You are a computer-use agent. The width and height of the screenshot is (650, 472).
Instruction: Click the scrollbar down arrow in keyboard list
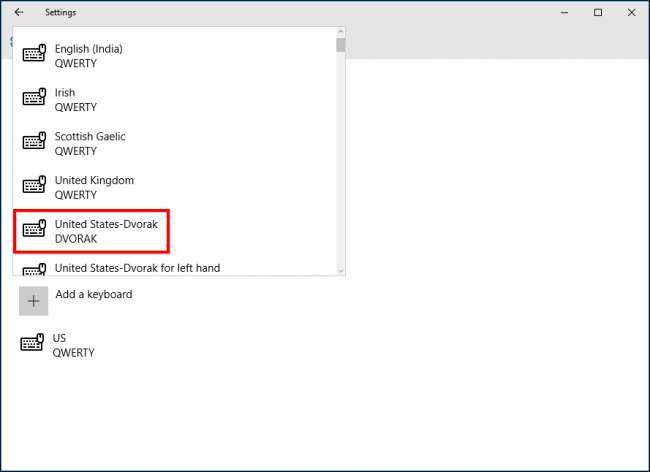[x=341, y=271]
